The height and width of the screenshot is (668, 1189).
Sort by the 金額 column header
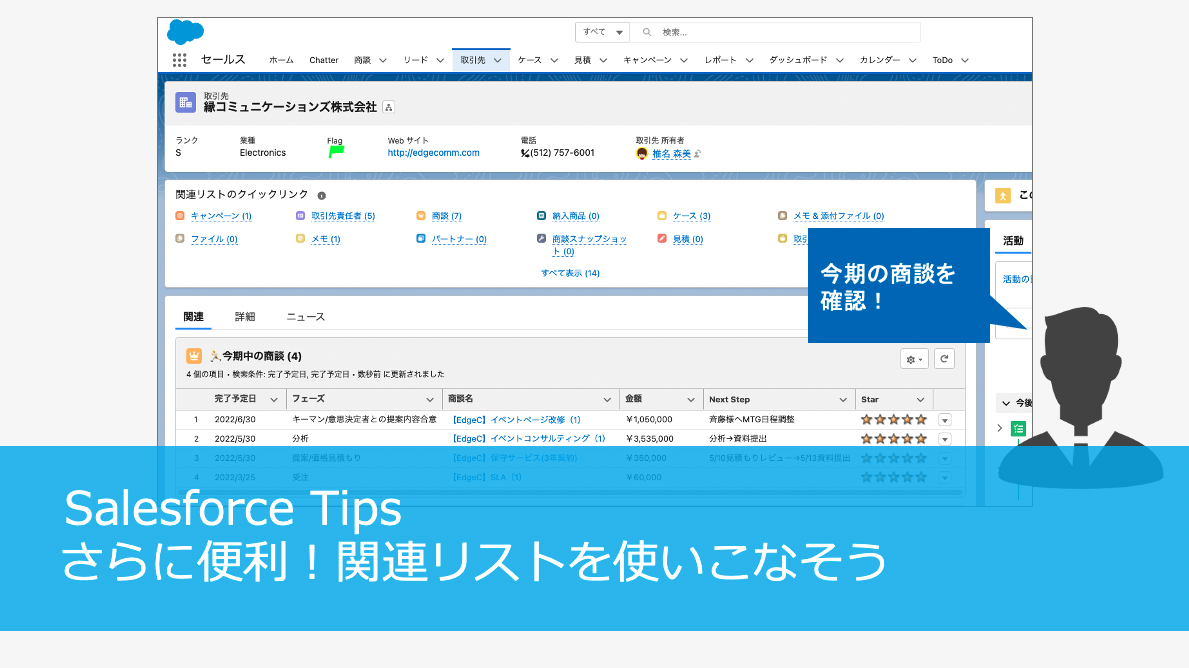[x=633, y=399]
